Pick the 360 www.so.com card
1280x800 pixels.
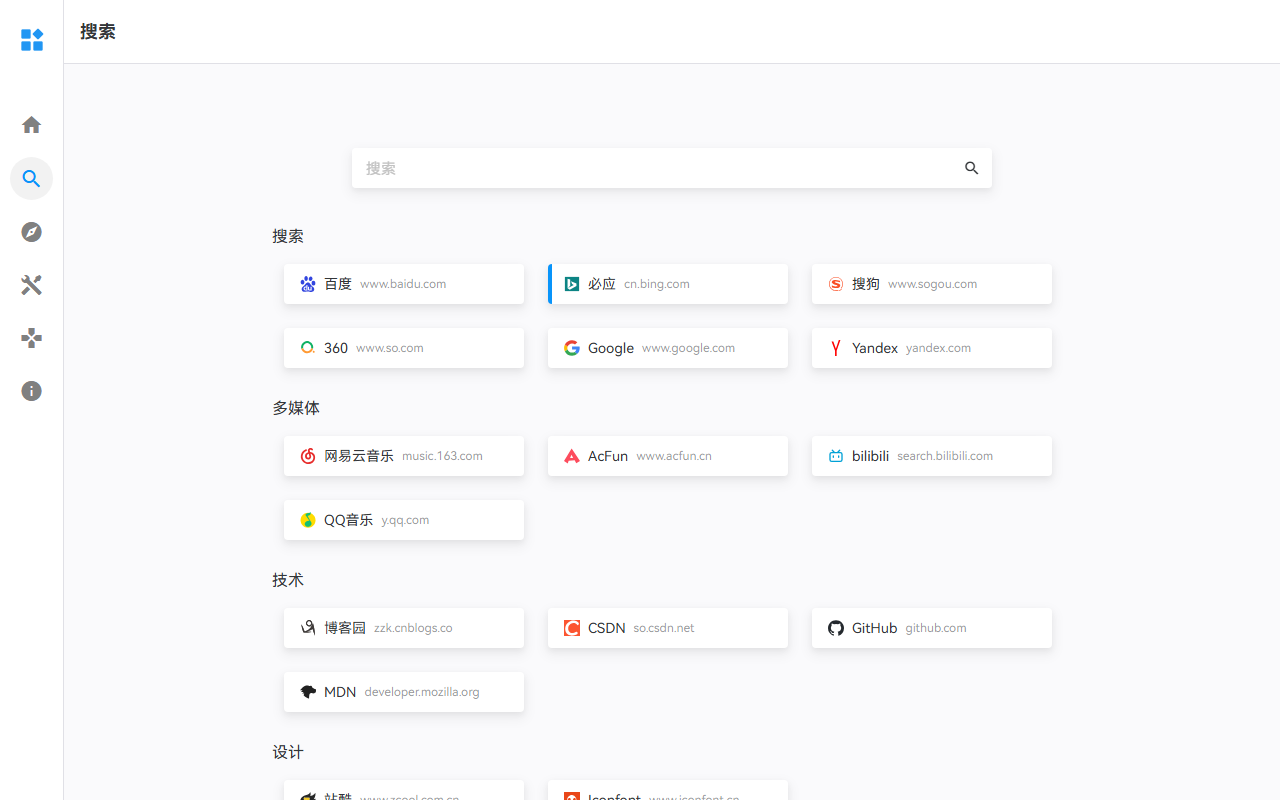click(x=404, y=348)
